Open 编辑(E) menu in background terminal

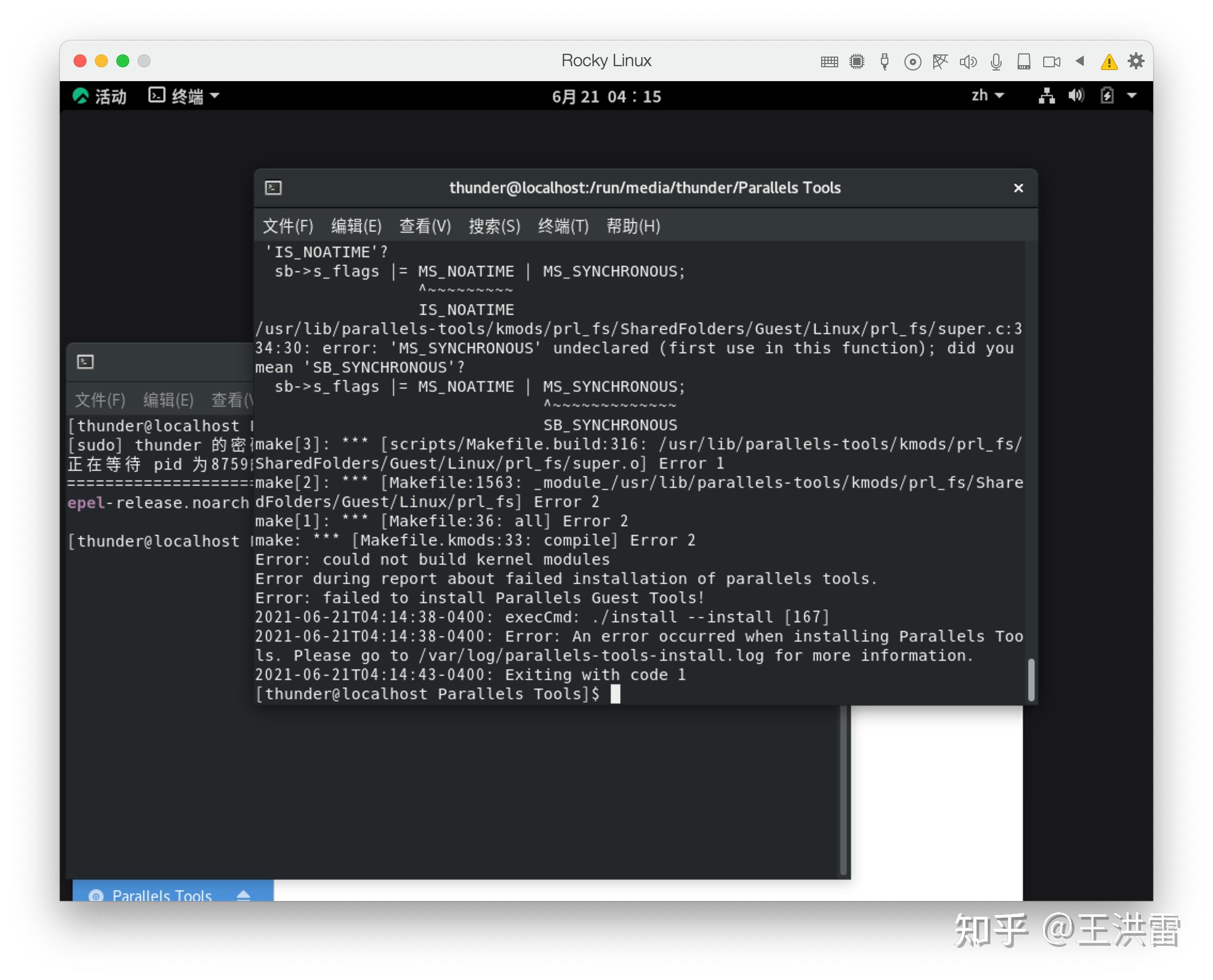pyautogui.click(x=169, y=400)
